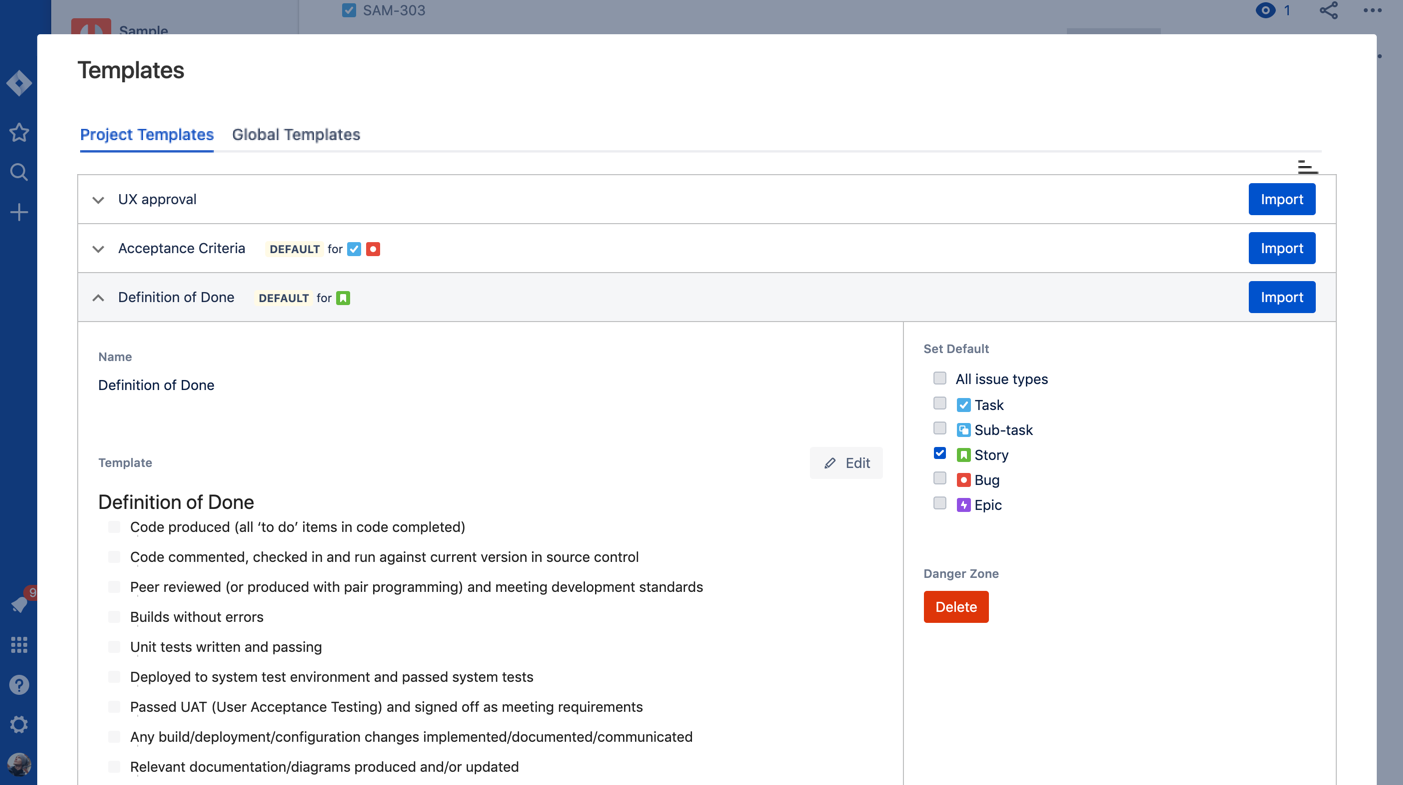Click the share icon at top

click(1328, 10)
